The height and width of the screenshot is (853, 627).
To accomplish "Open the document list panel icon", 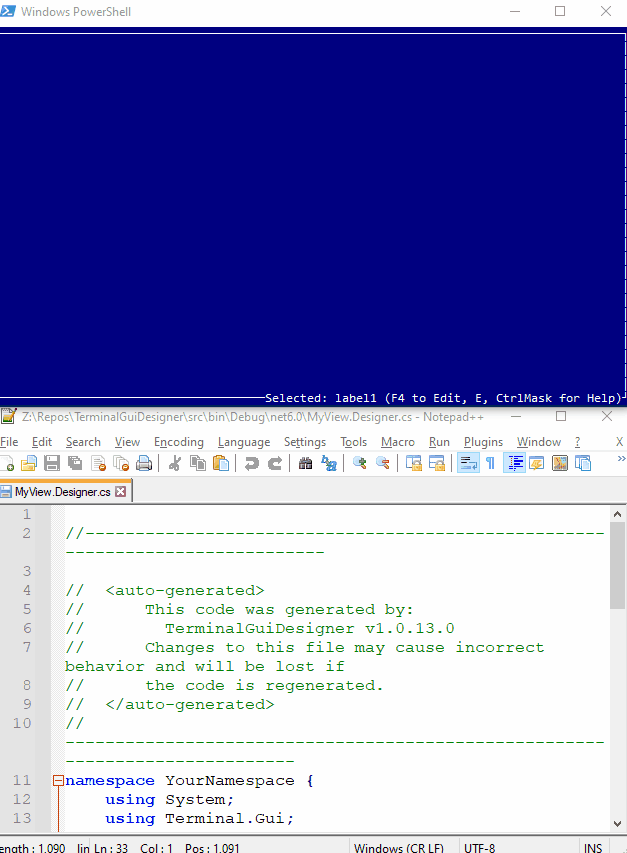I will (x=583, y=463).
